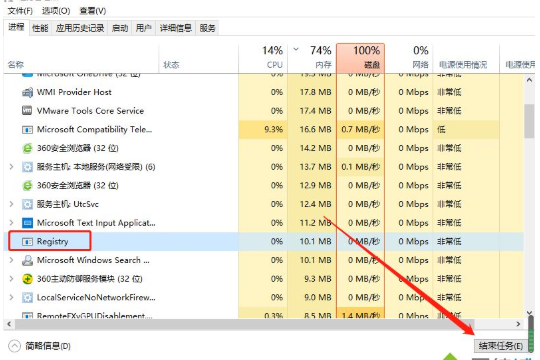540x360 pixels.
Task: Click the 360主动防御服务模块 shield icon
Action: point(27,279)
